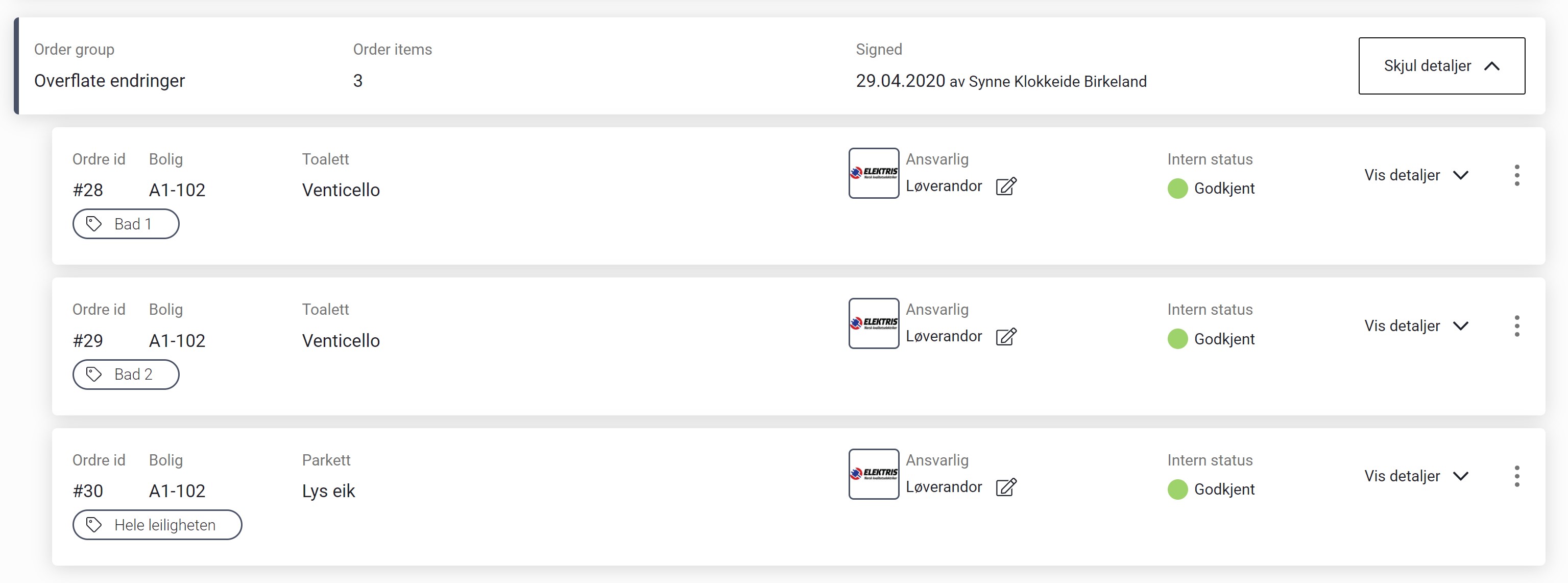The image size is (1568, 583).
Task: Open three-dot menu for order #29
Action: point(1517,326)
